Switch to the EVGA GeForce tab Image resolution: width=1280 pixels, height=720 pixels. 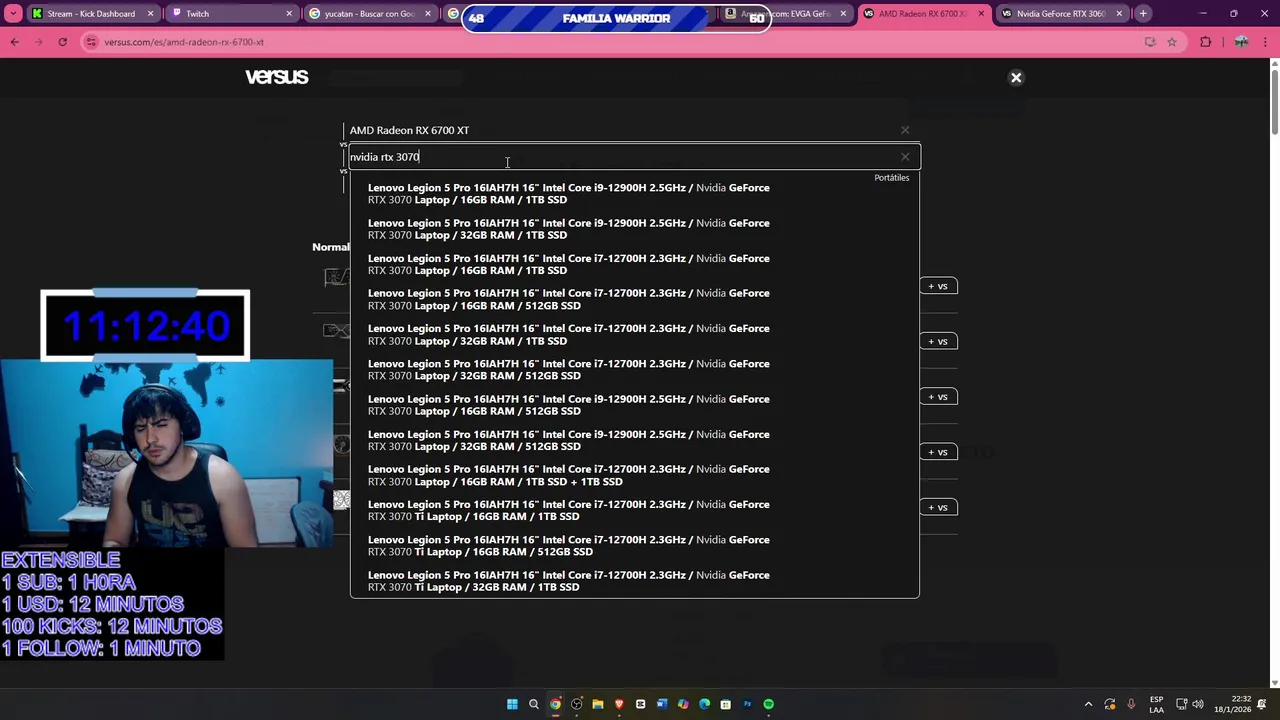(x=785, y=14)
